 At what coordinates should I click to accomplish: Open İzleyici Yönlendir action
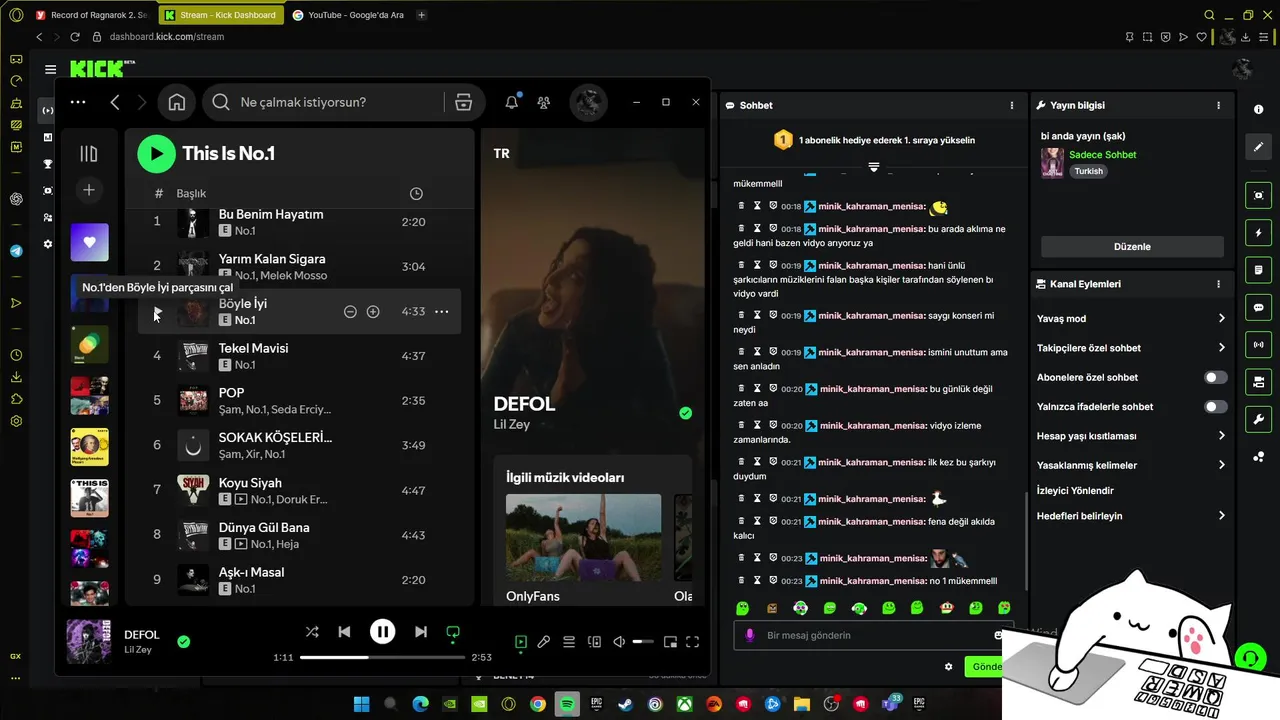pos(1075,491)
